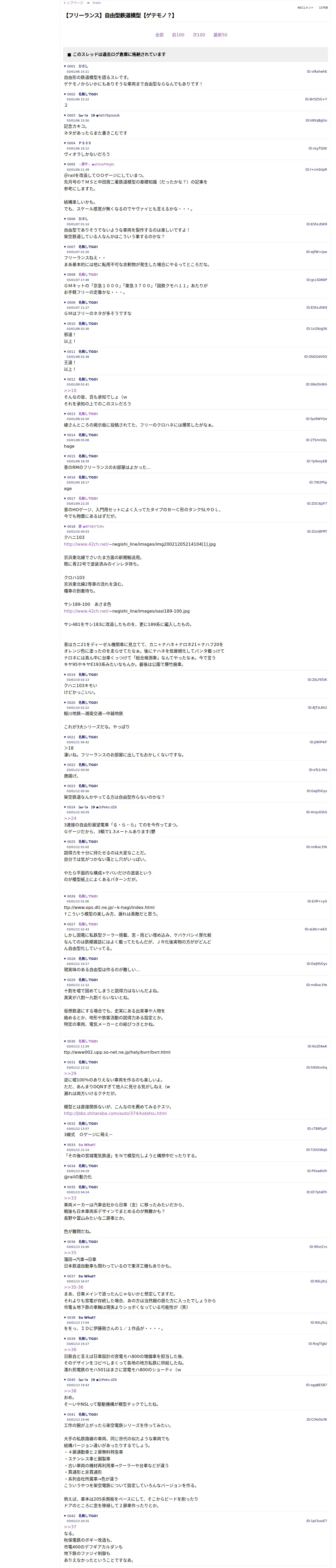
Task: Click the age text in post 0016
Action: [68, 489]
